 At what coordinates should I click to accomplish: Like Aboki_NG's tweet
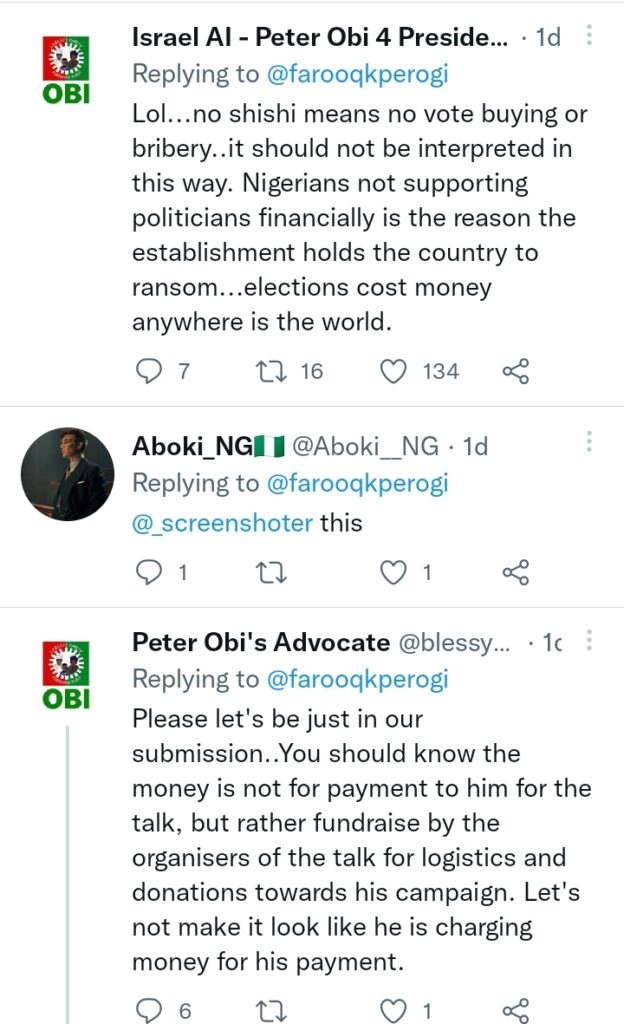point(396,572)
